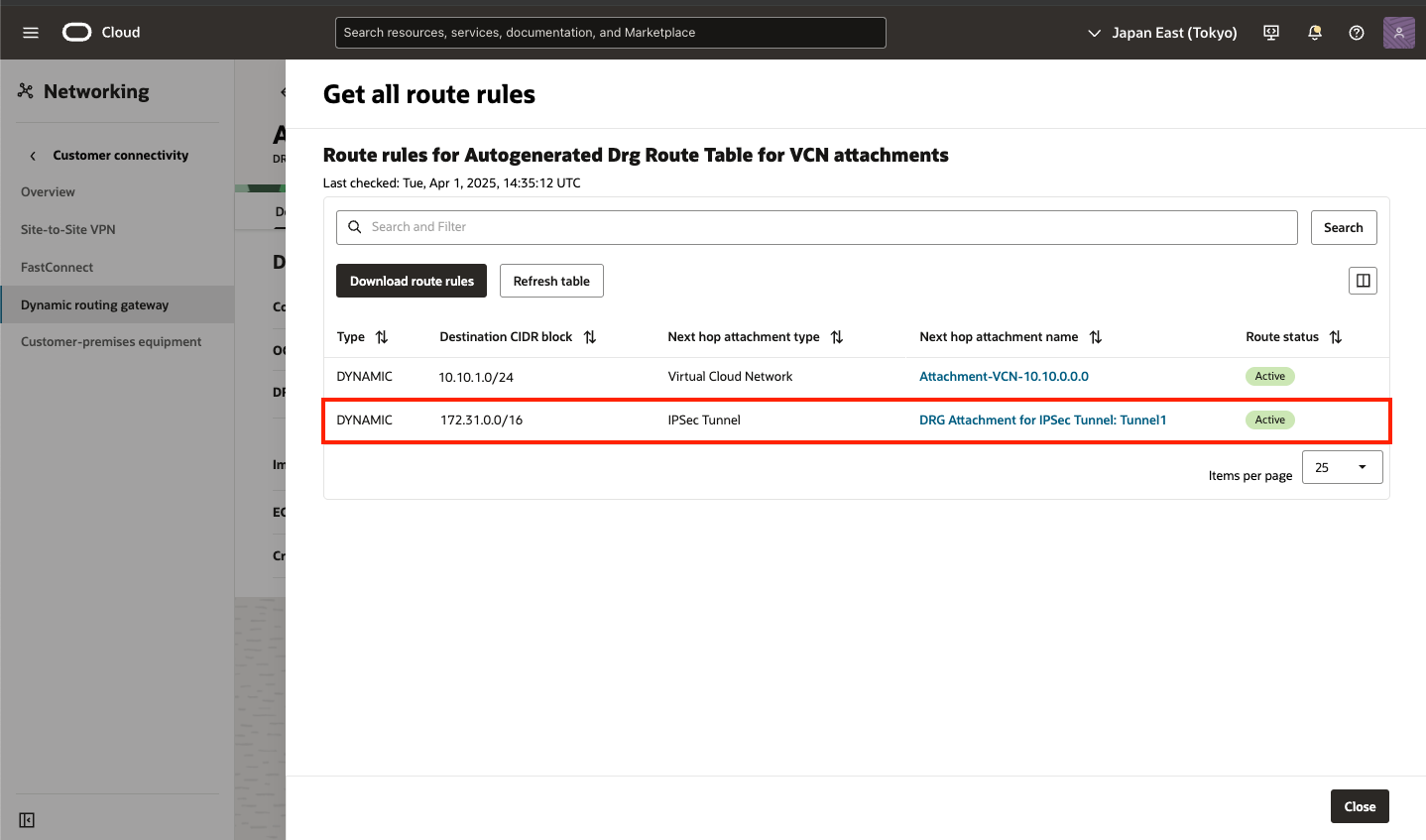Click the Networking title text
This screenshot has height=840, width=1426.
click(x=96, y=91)
